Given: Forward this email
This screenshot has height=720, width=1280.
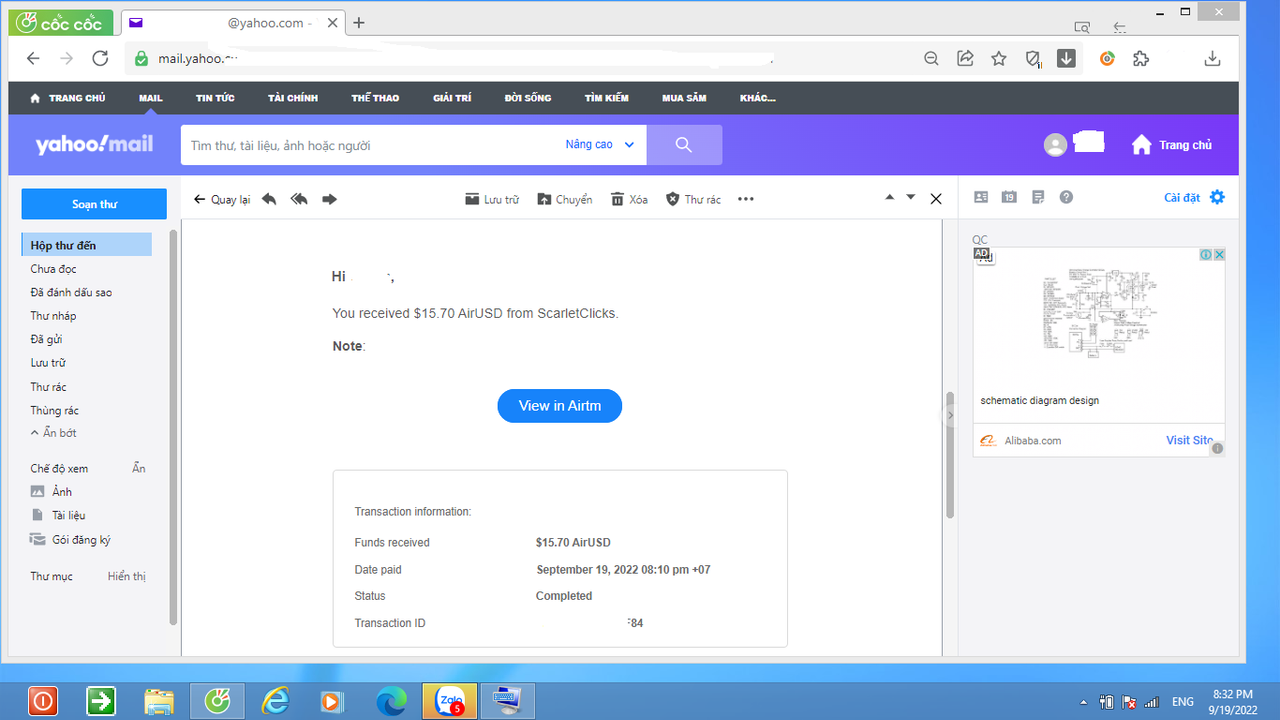Looking at the screenshot, I should click(329, 199).
